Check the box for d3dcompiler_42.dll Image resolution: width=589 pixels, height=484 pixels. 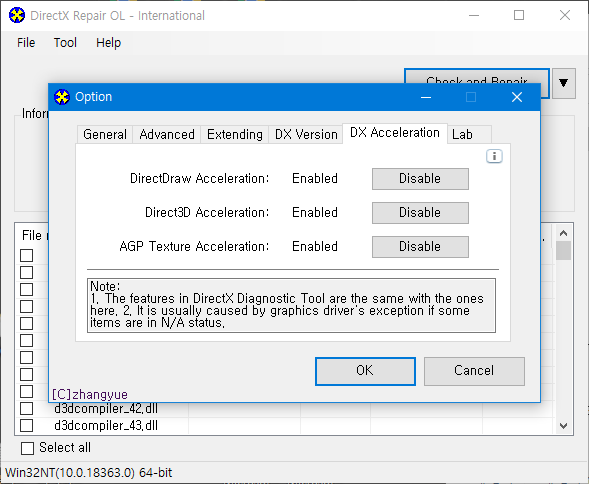click(x=27, y=408)
